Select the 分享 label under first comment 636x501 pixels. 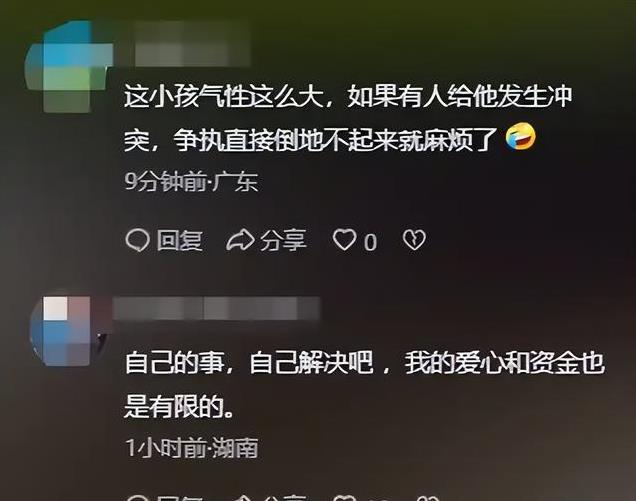283,241
